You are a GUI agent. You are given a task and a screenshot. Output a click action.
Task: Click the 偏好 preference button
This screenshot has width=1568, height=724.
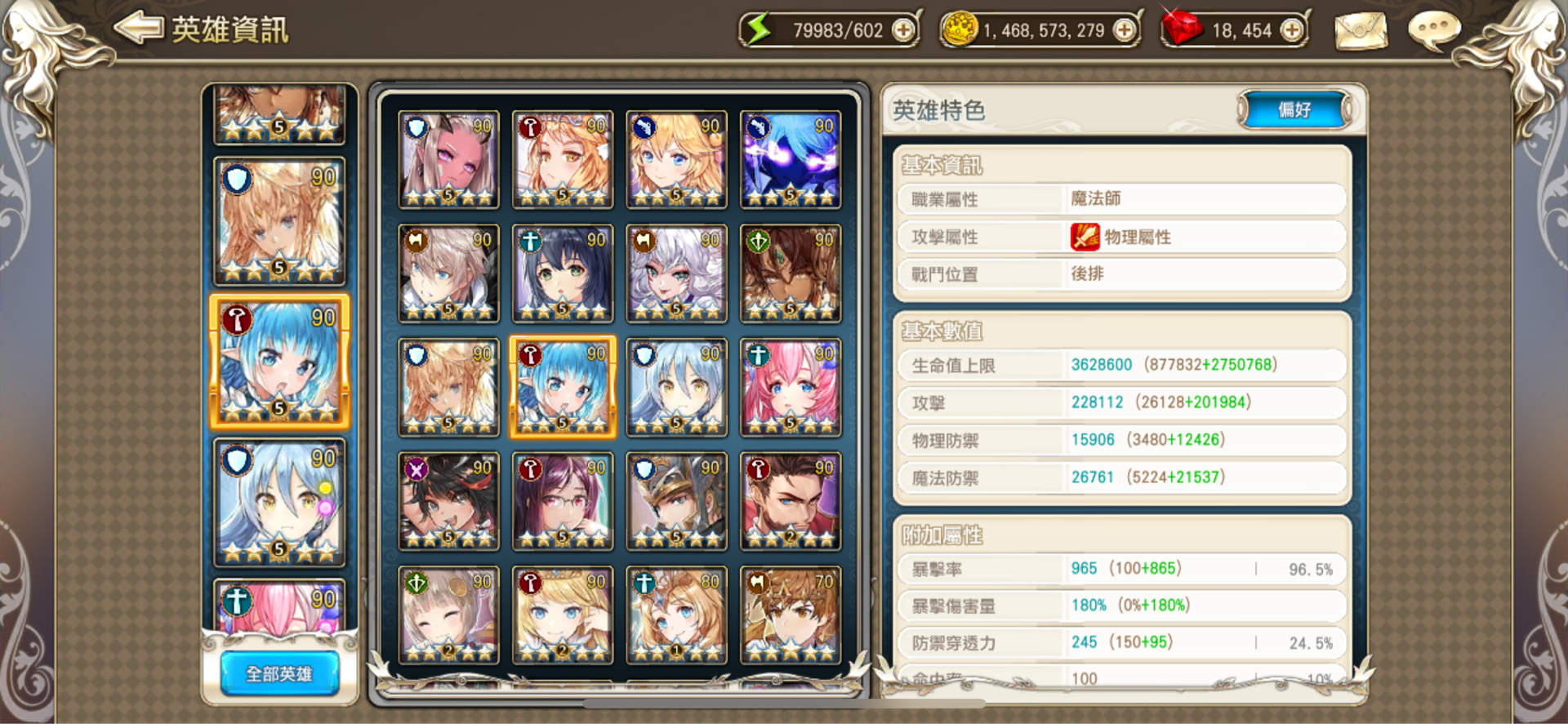pyautogui.click(x=1294, y=109)
